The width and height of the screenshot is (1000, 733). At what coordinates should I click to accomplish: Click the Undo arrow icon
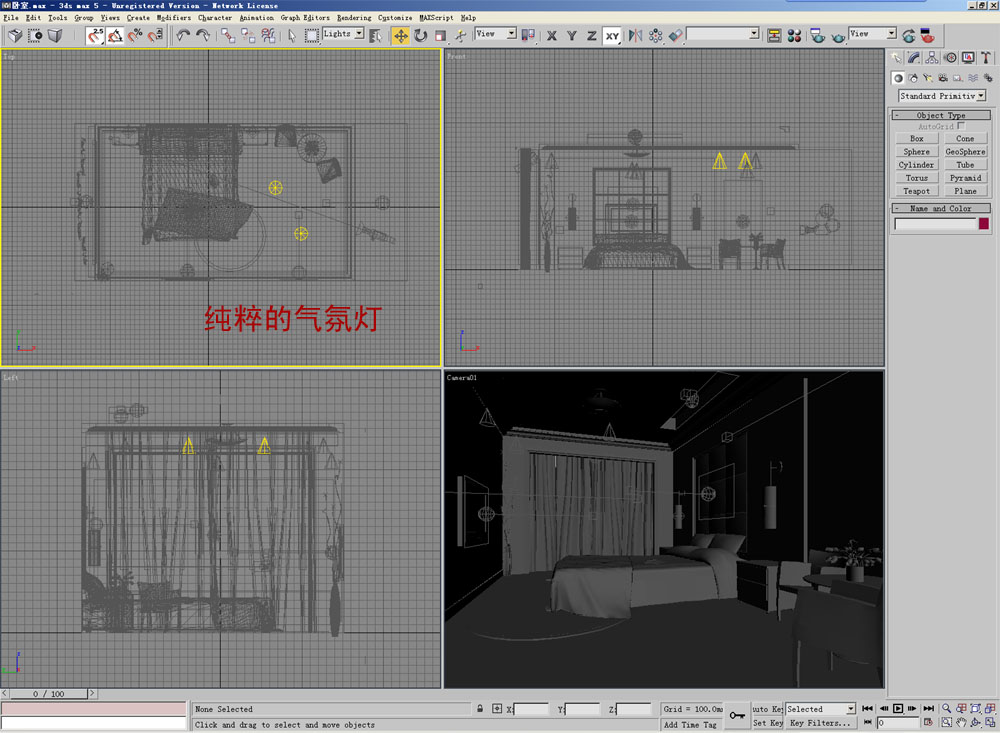click(183, 35)
